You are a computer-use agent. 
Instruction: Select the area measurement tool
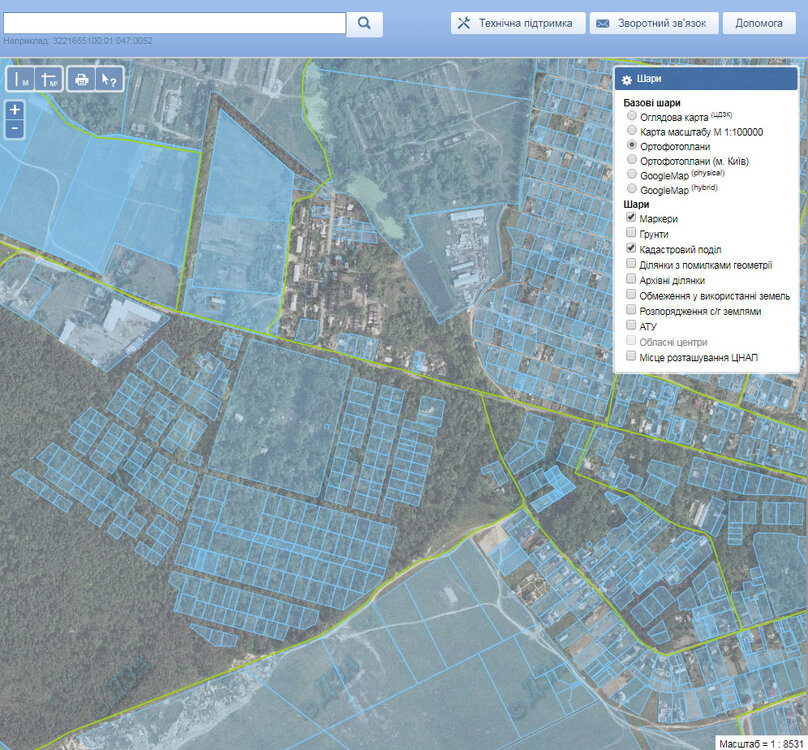(49, 79)
